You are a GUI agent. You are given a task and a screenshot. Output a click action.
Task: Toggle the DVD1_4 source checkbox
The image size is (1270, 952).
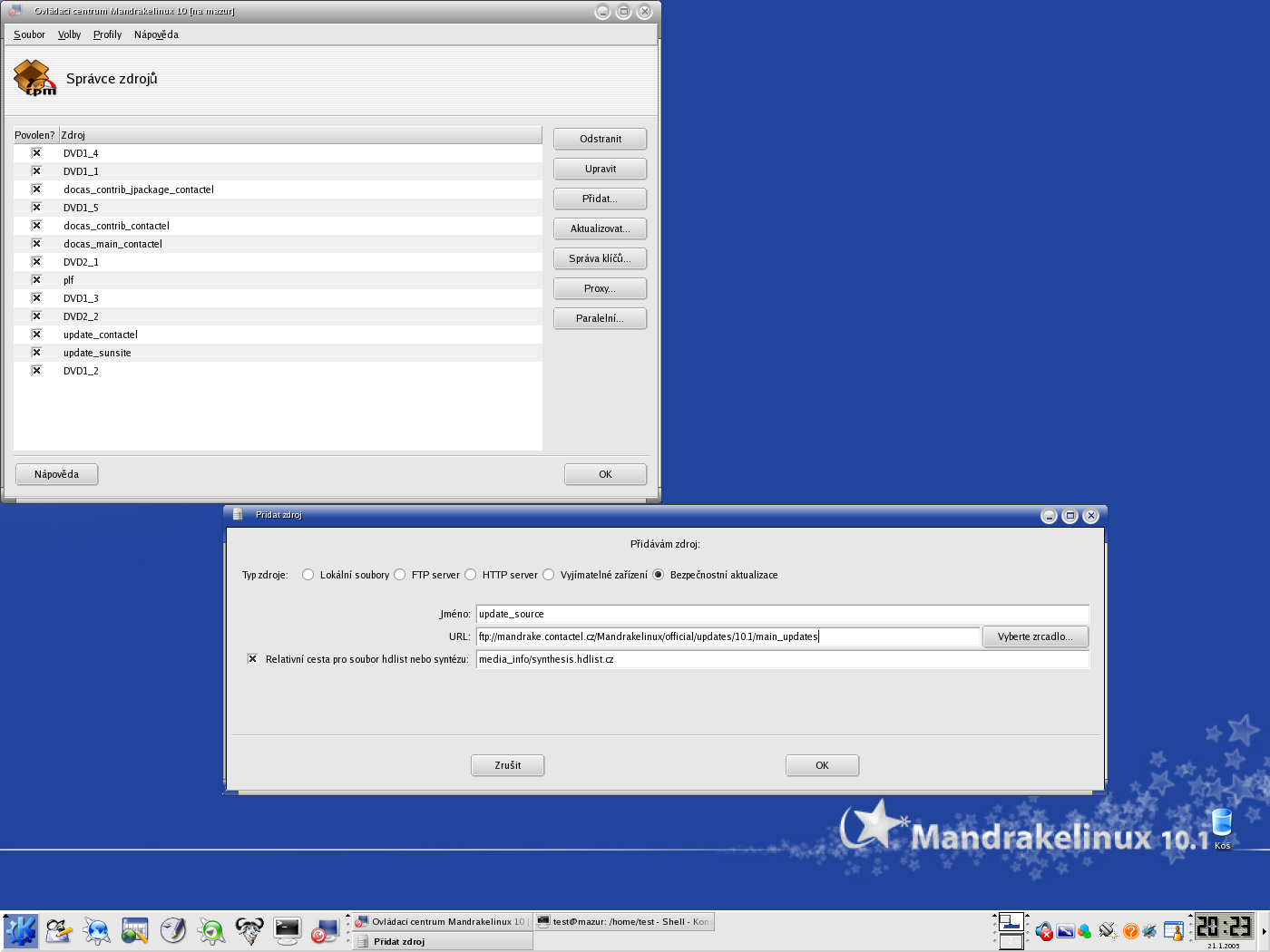click(36, 153)
